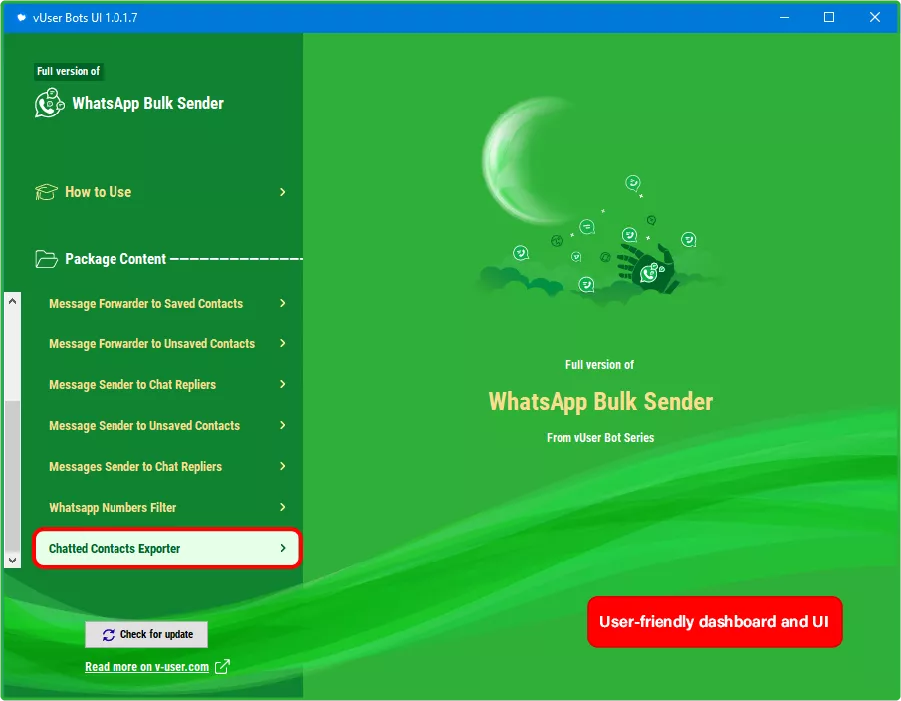Expand Chatted Contacts Exporter arrow
The width and height of the screenshot is (901, 701).
(x=283, y=548)
